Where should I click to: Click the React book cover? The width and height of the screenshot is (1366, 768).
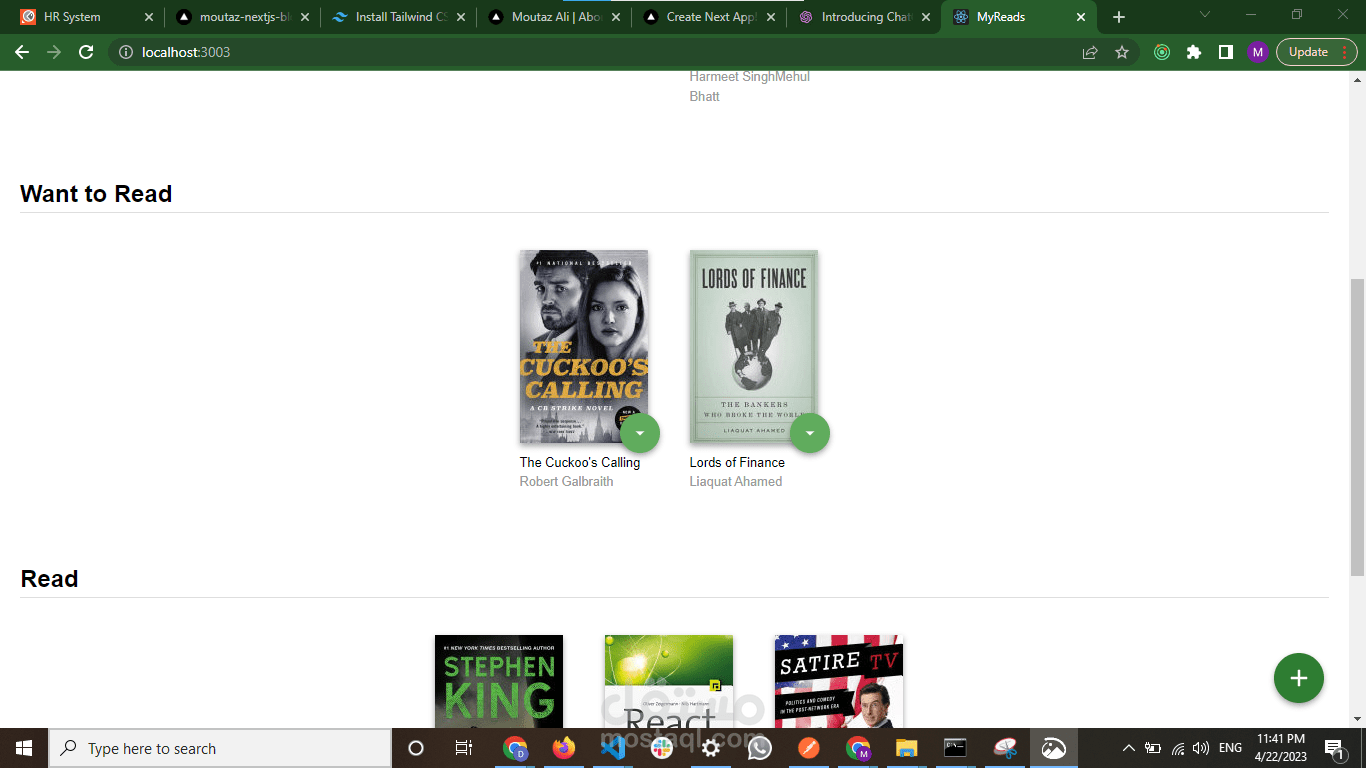click(x=669, y=681)
